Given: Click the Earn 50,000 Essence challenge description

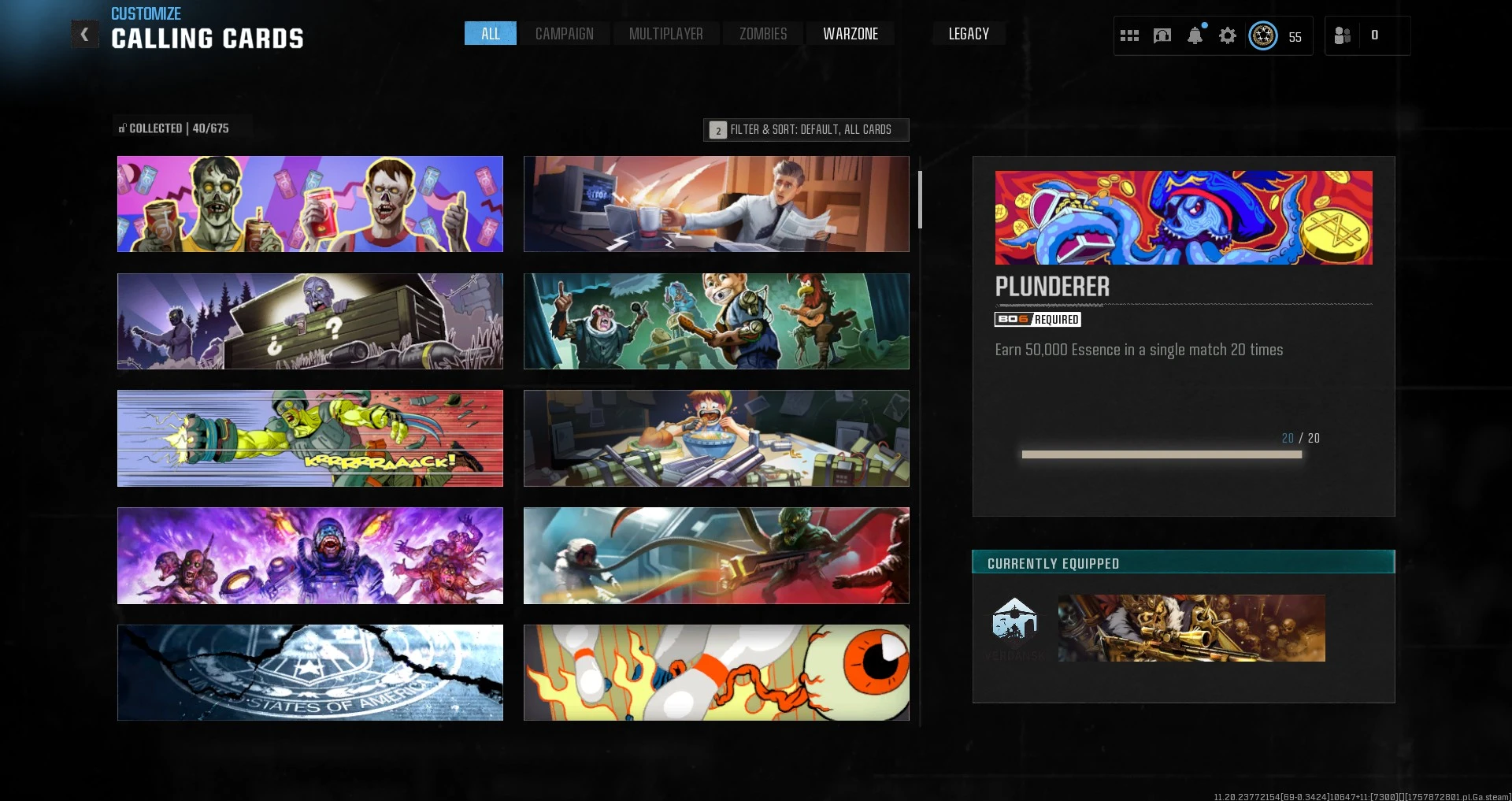Looking at the screenshot, I should click(x=1139, y=350).
